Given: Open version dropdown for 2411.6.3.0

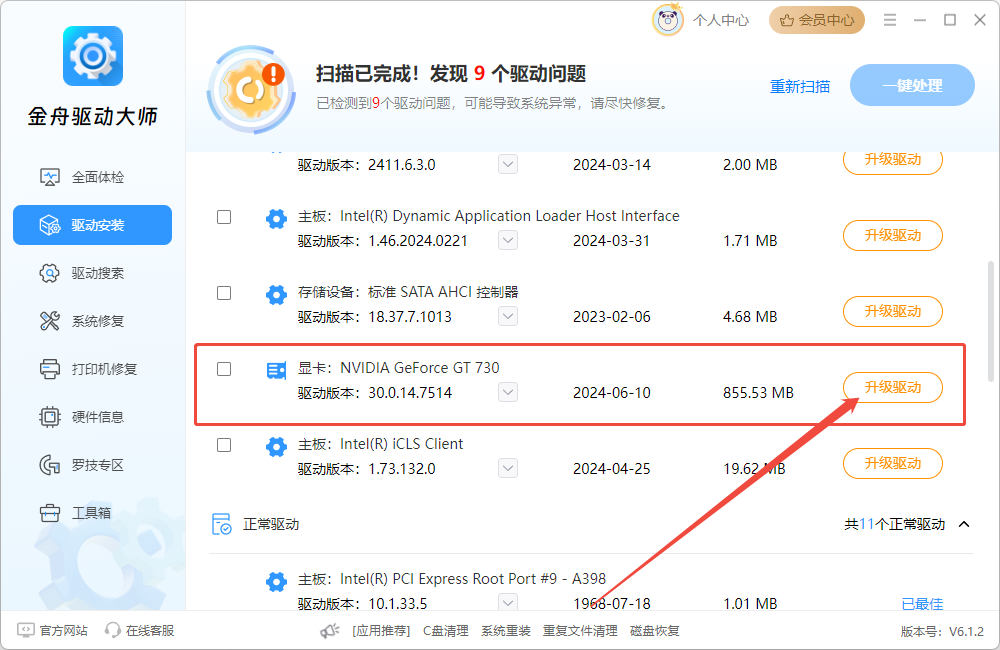Looking at the screenshot, I should pyautogui.click(x=508, y=165).
